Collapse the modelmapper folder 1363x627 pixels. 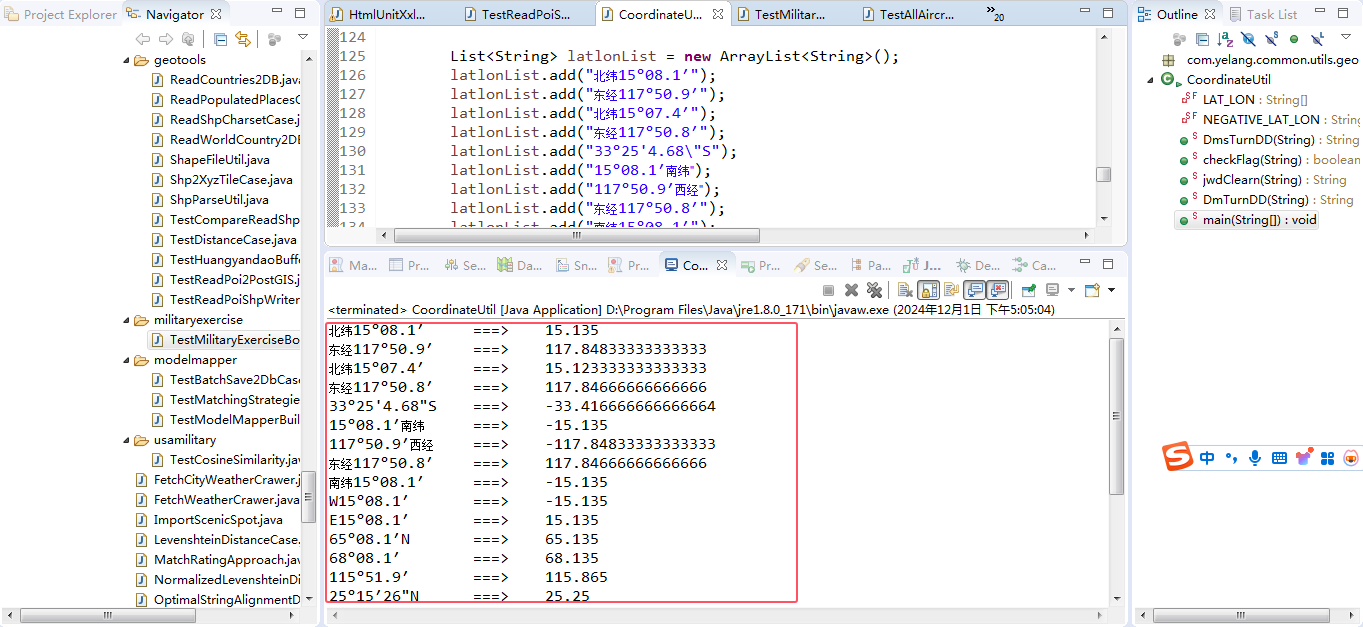(127, 360)
